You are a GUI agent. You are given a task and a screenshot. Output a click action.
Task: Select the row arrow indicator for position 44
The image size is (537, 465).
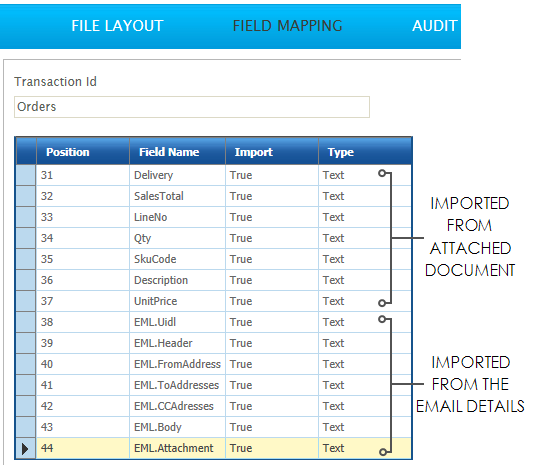click(x=25, y=448)
